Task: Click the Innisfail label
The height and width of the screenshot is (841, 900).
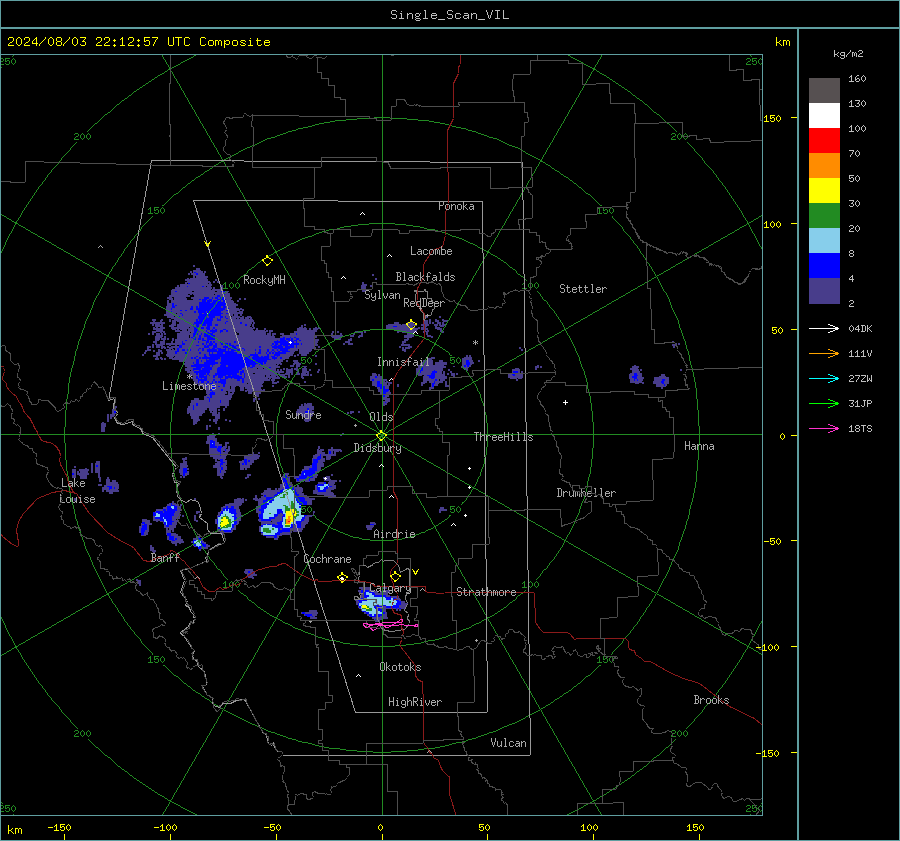Action: 404,362
